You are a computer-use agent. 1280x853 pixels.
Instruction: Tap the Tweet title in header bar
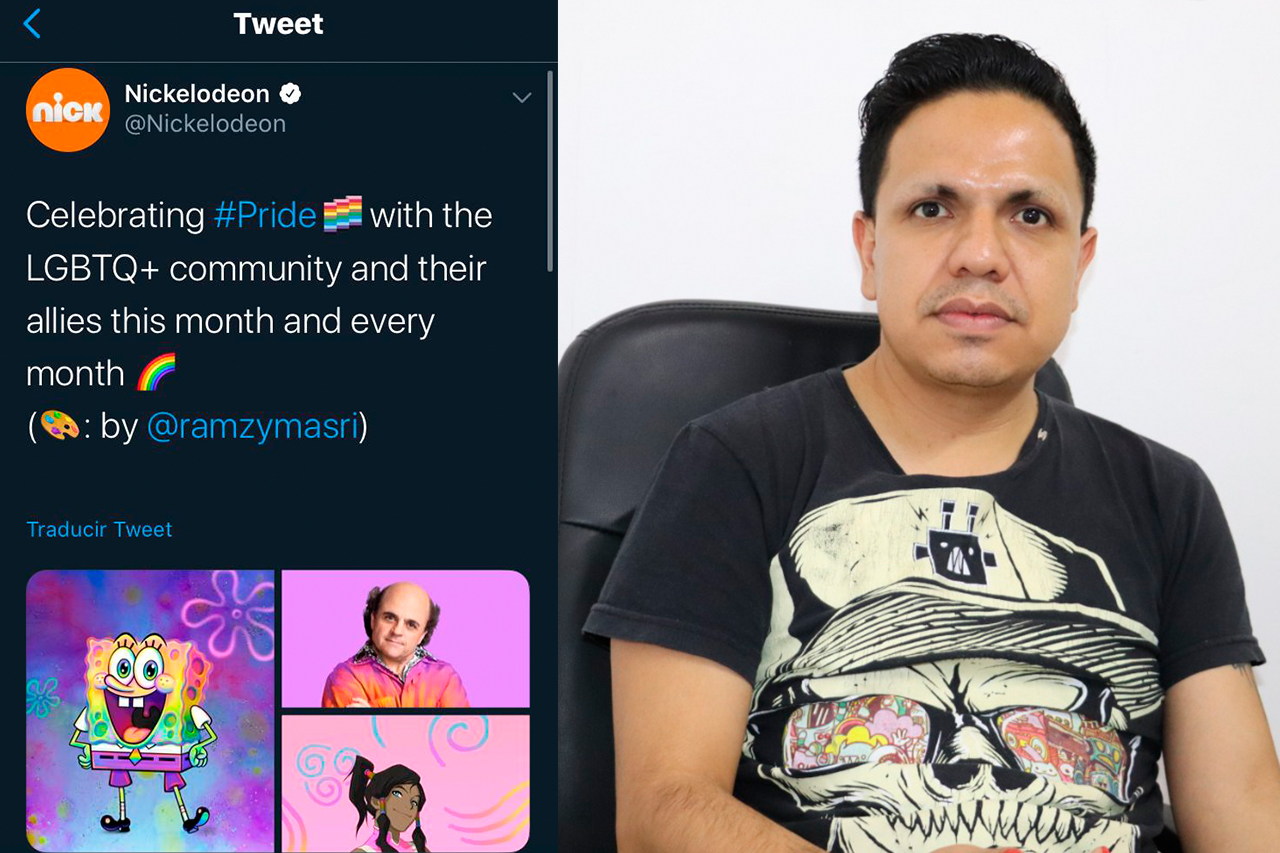point(278,24)
